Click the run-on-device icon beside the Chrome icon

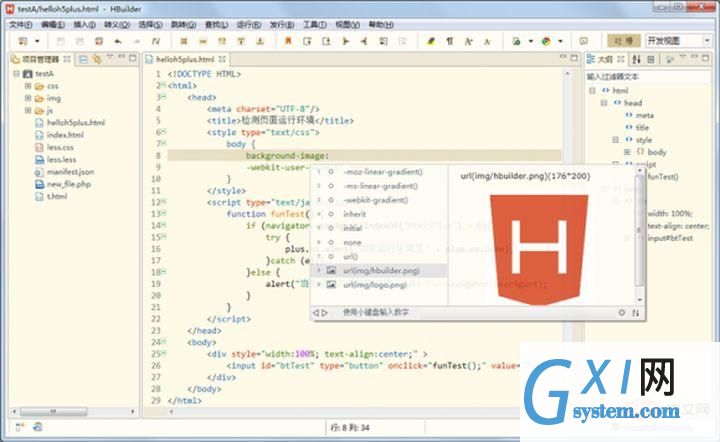(x=517, y=41)
